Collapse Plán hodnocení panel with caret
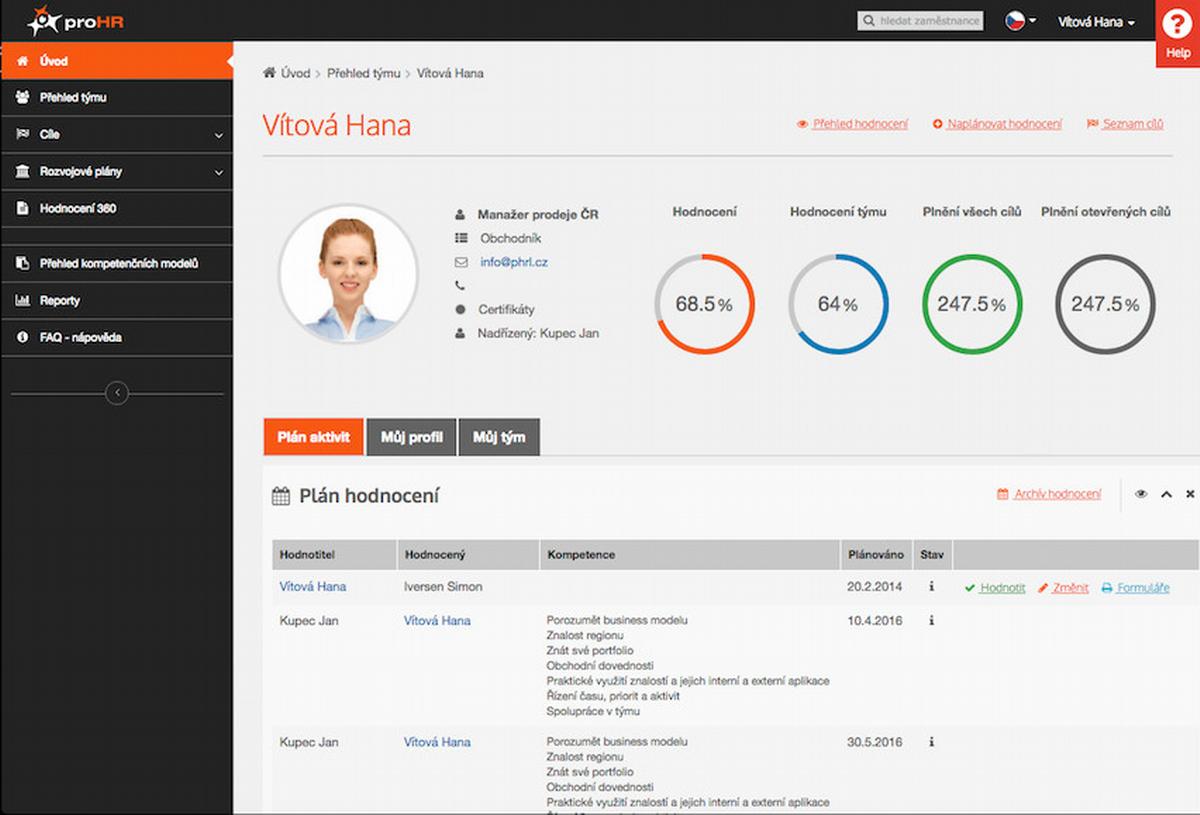Image resolution: width=1200 pixels, height=815 pixels. tap(1166, 494)
